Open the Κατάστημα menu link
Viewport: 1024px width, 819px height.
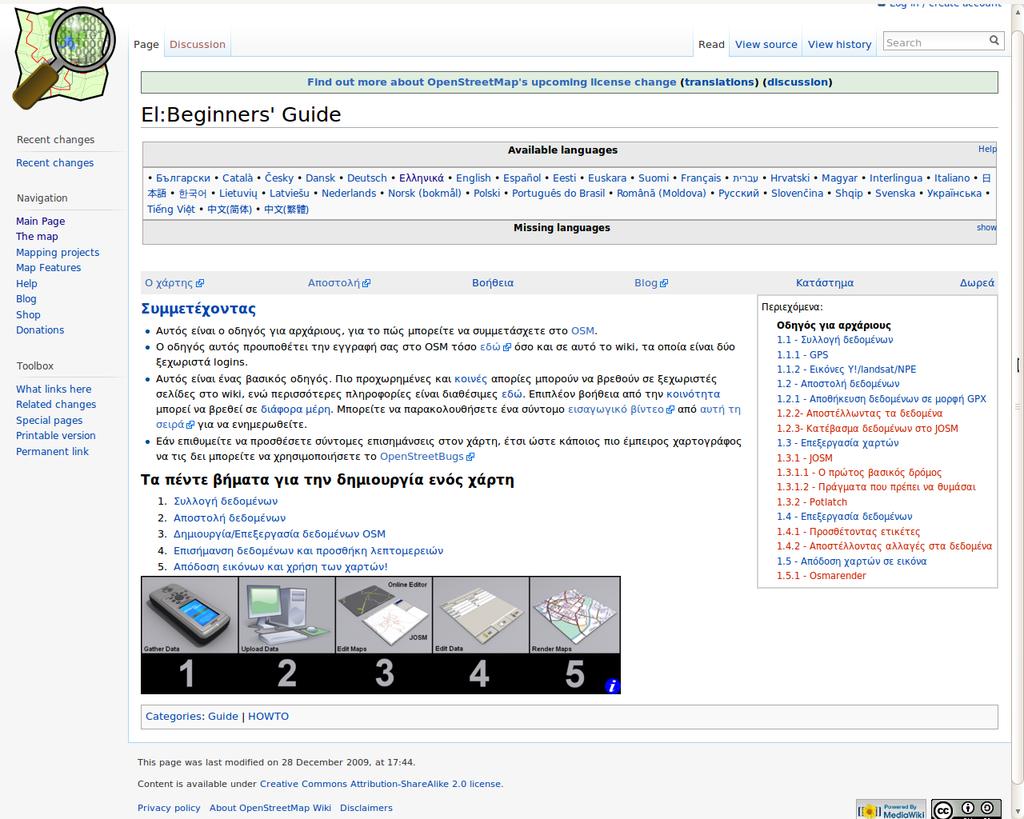click(x=824, y=283)
